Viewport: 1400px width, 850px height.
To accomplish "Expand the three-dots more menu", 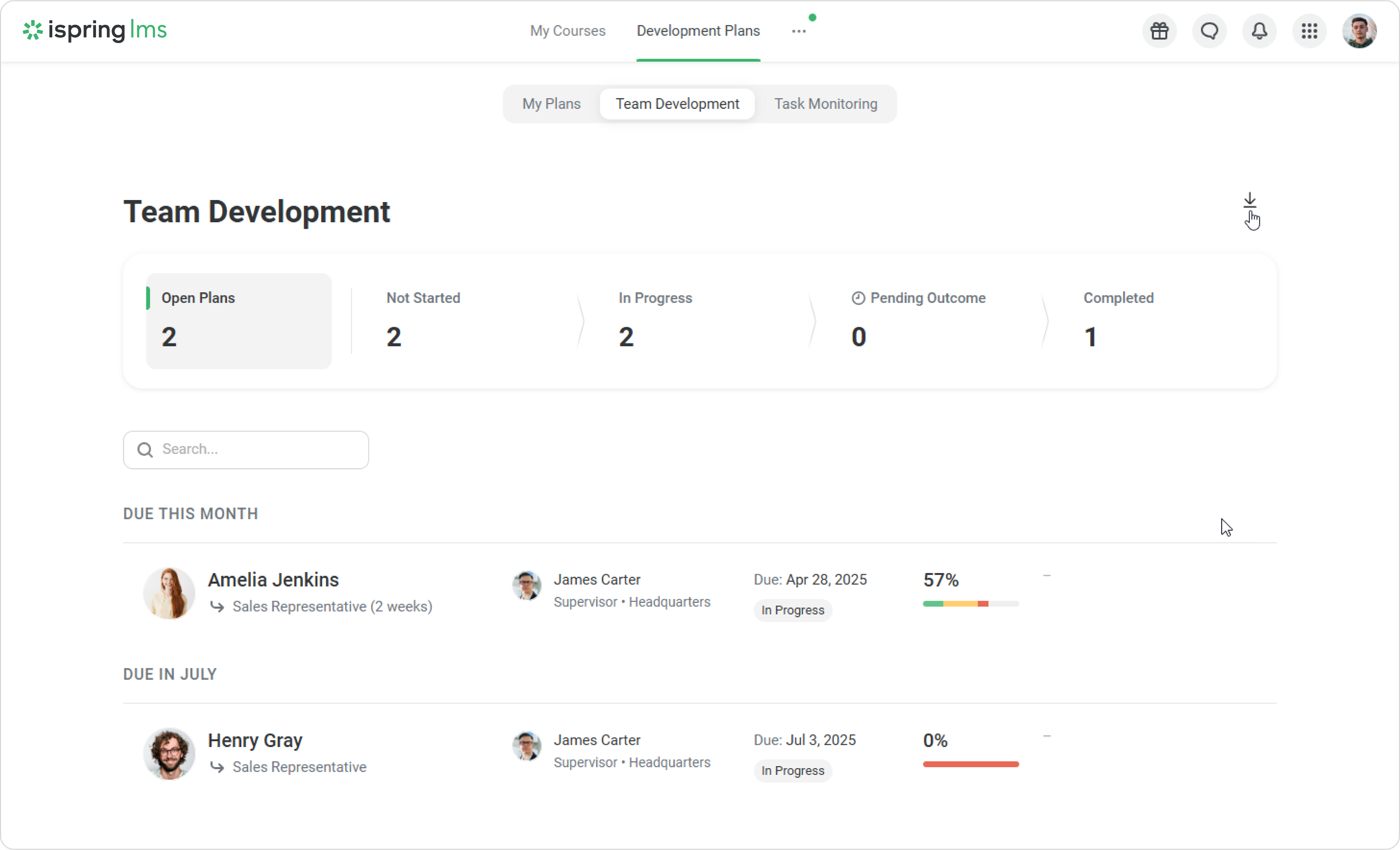I will pyautogui.click(x=798, y=31).
